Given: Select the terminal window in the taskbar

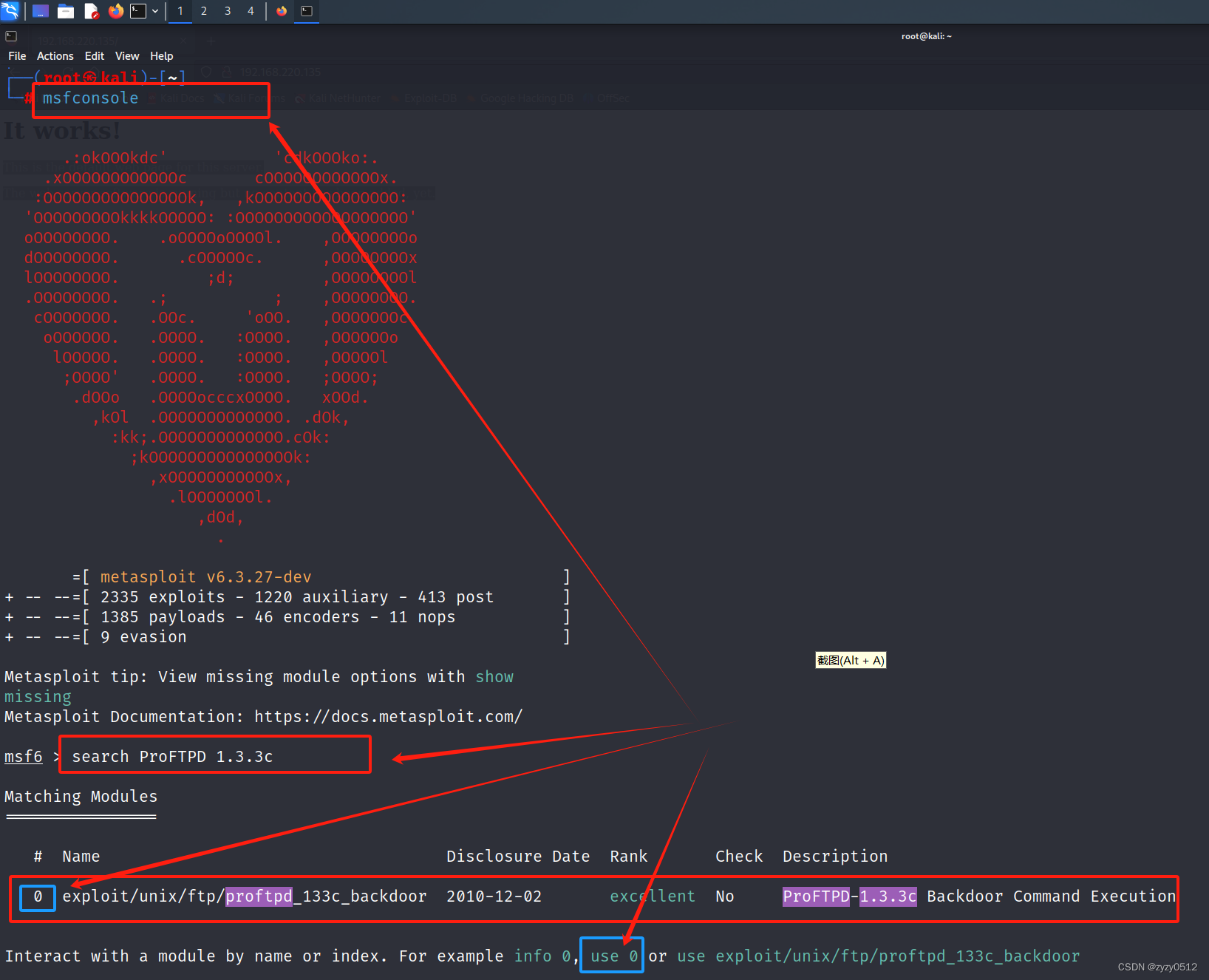Looking at the screenshot, I should point(307,11).
